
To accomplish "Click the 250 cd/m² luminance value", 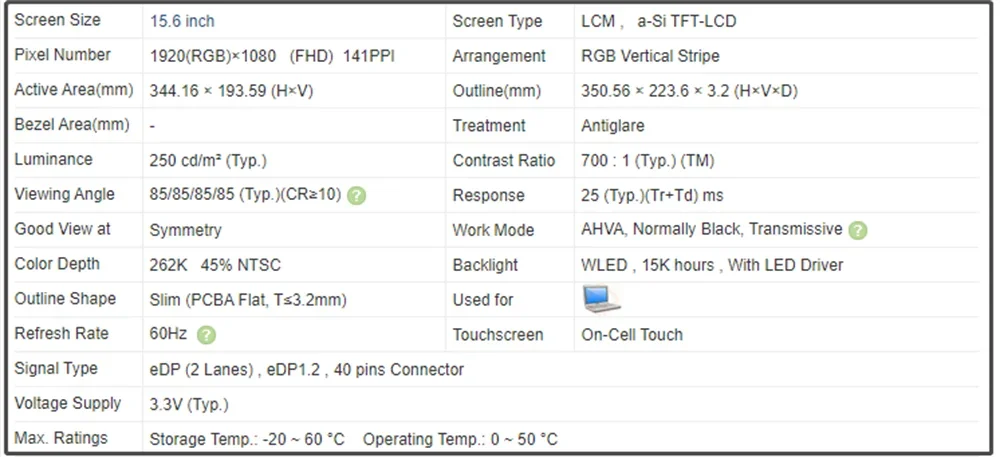I will (x=208, y=160).
